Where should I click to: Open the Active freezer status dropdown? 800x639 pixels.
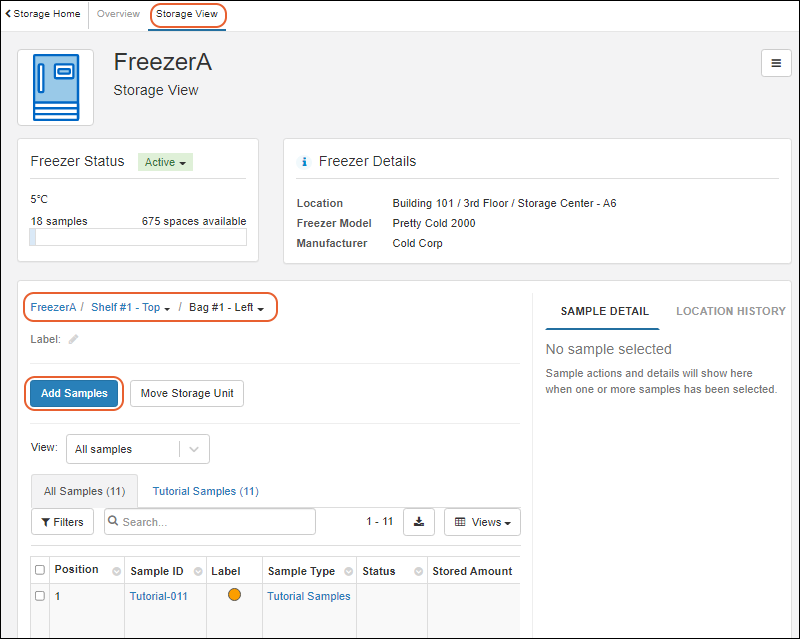click(x=165, y=162)
